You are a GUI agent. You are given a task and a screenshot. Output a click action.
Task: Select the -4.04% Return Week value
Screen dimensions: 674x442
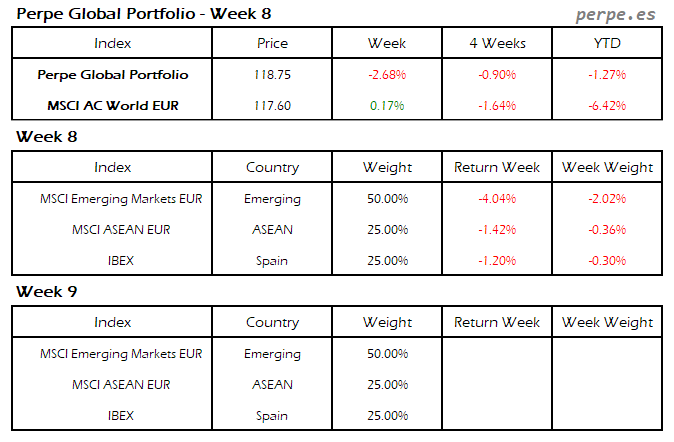[x=497, y=199]
